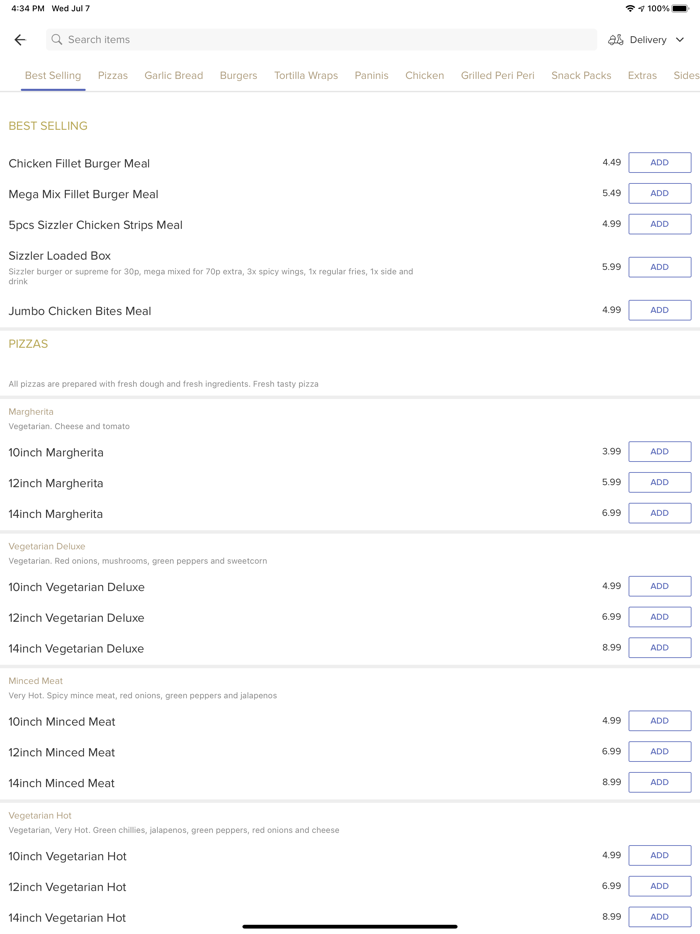
Task: Tap the delivery scooter icon
Action: coord(615,40)
